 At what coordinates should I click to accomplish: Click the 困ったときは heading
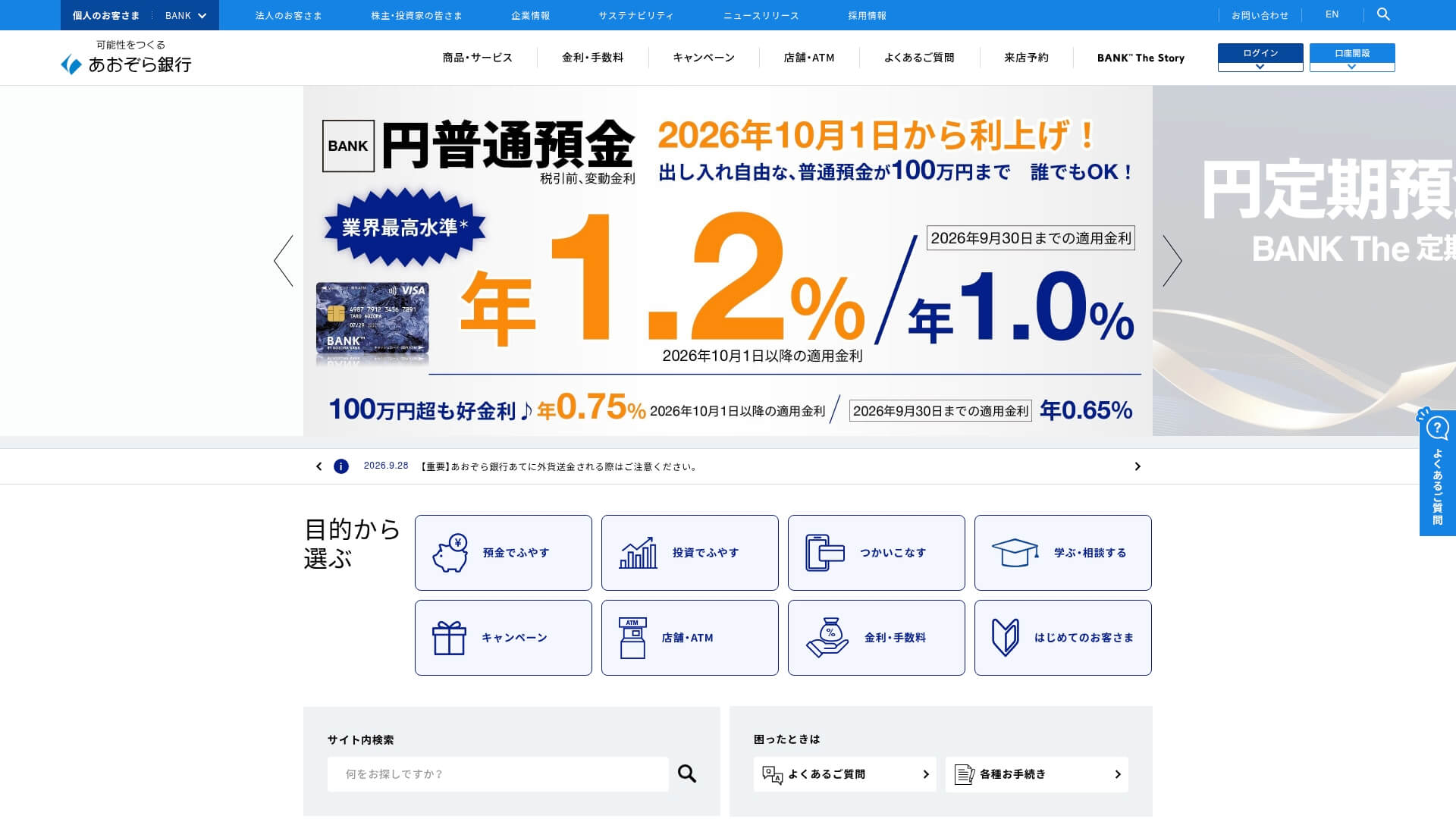pos(787,739)
